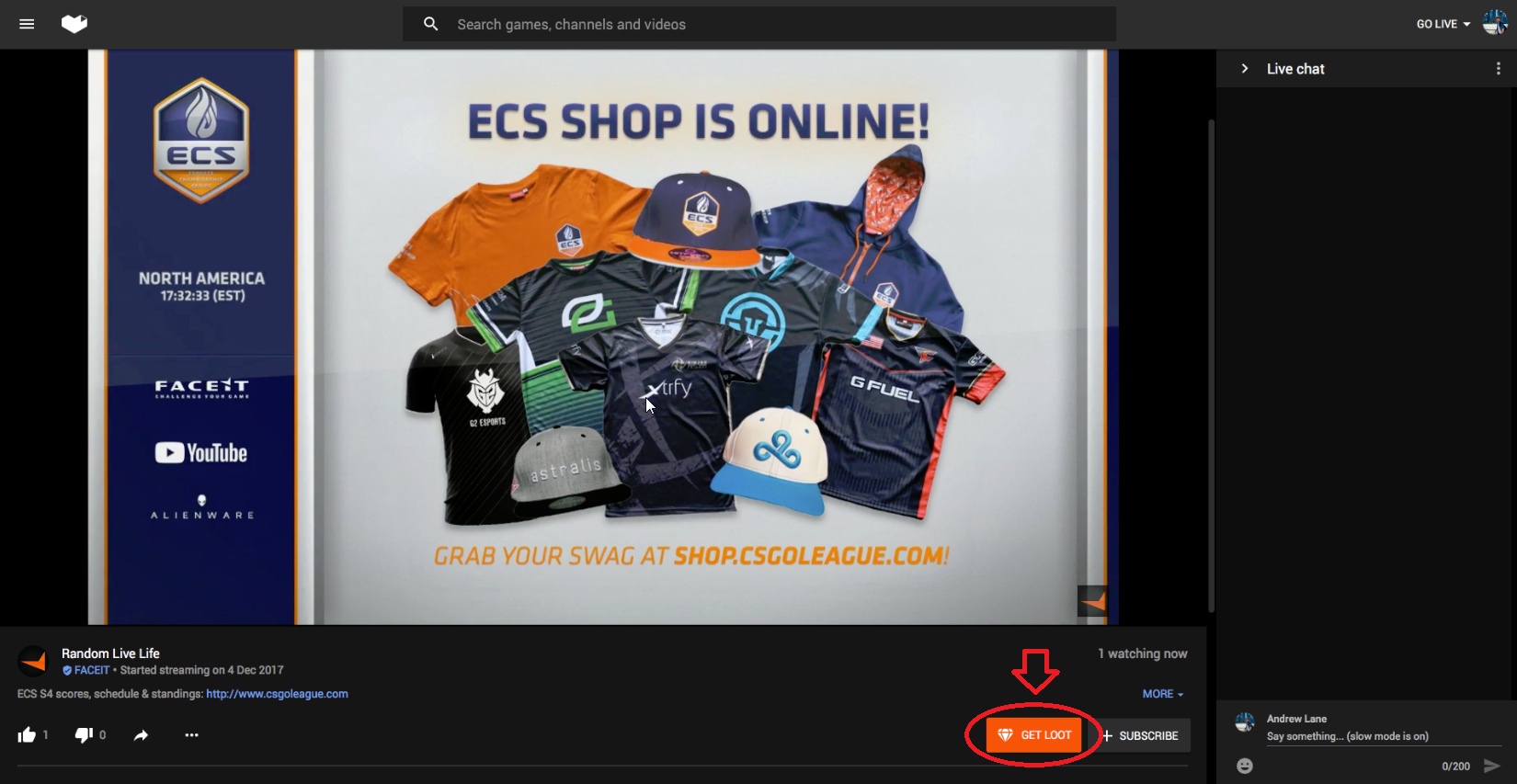Go to YouTube Gaming home logo
This screenshot has height=784, width=1517.
(x=74, y=24)
